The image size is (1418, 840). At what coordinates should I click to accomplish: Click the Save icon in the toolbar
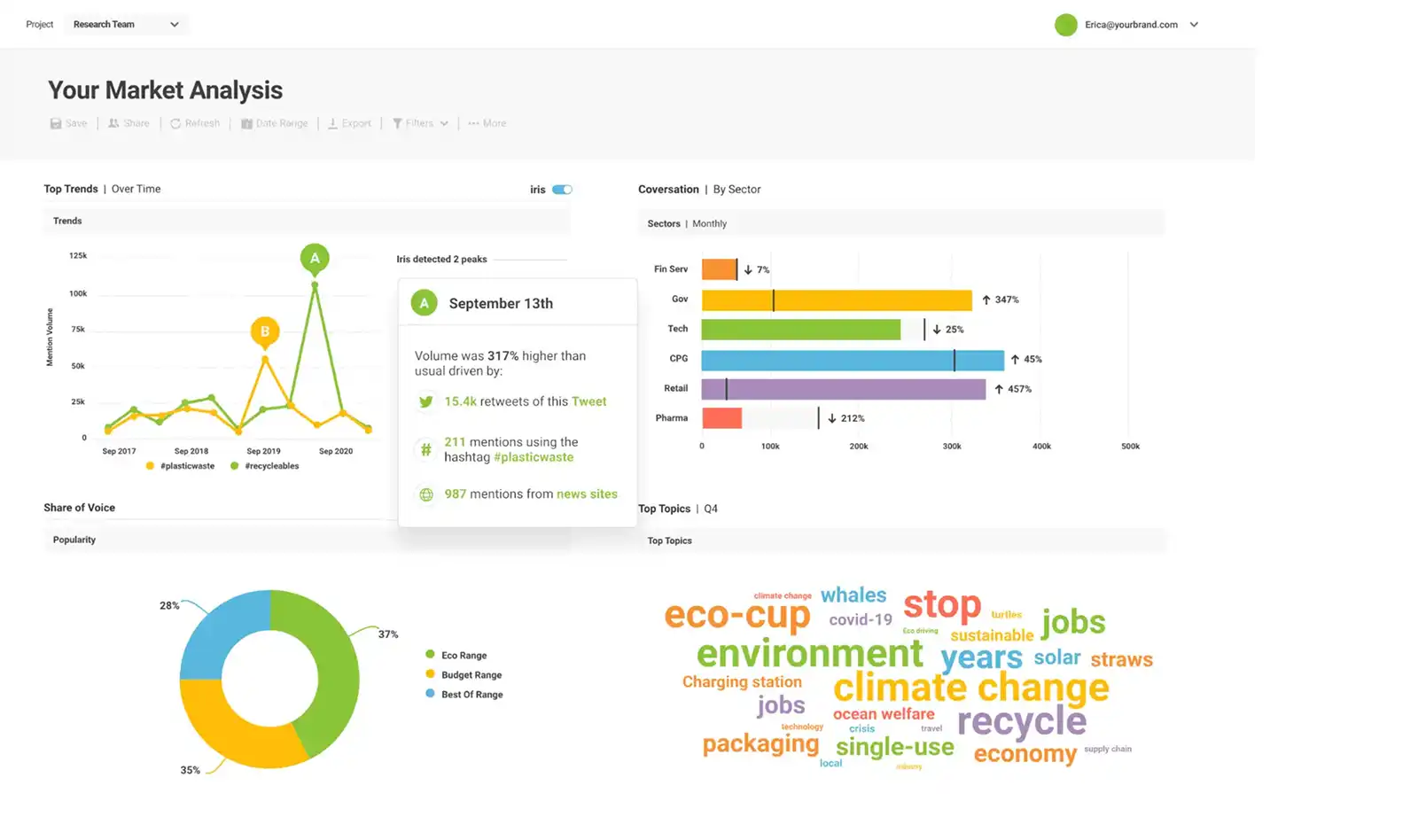coord(55,123)
